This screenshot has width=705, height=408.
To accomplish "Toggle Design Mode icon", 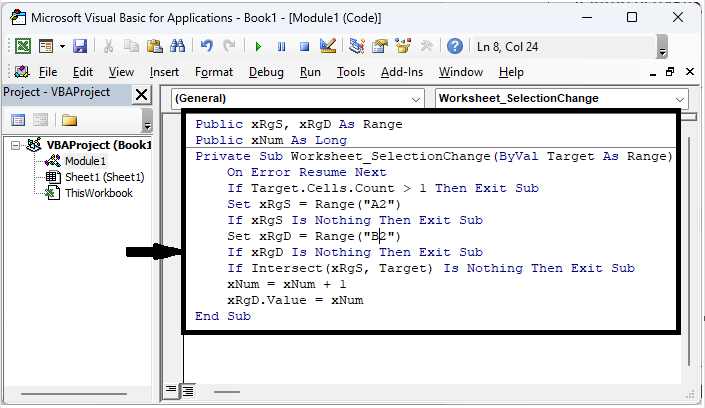I will coord(328,46).
